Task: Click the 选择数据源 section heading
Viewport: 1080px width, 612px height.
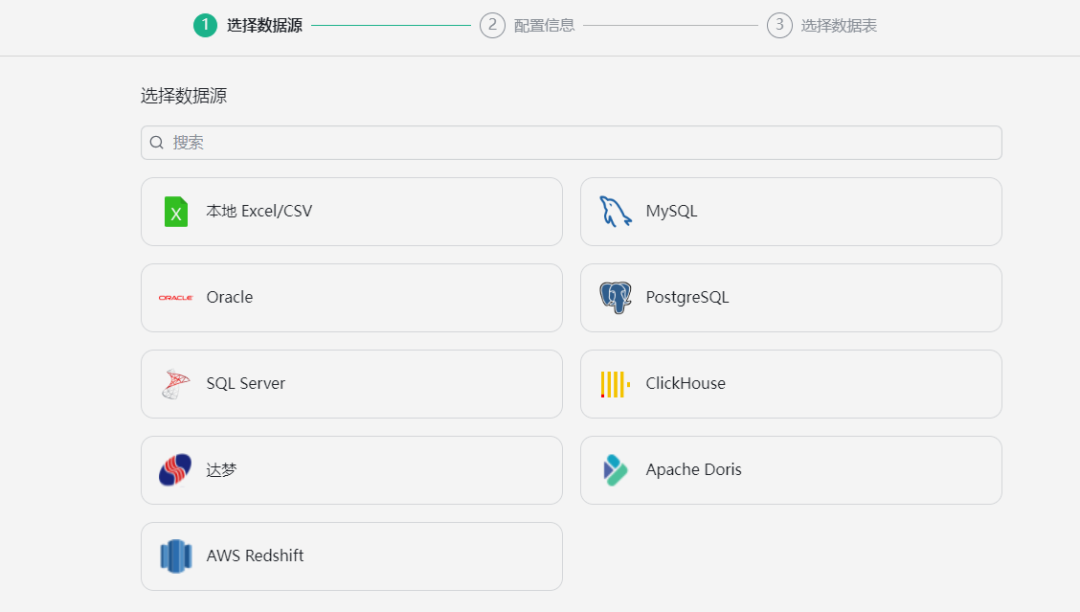Action: (183, 96)
